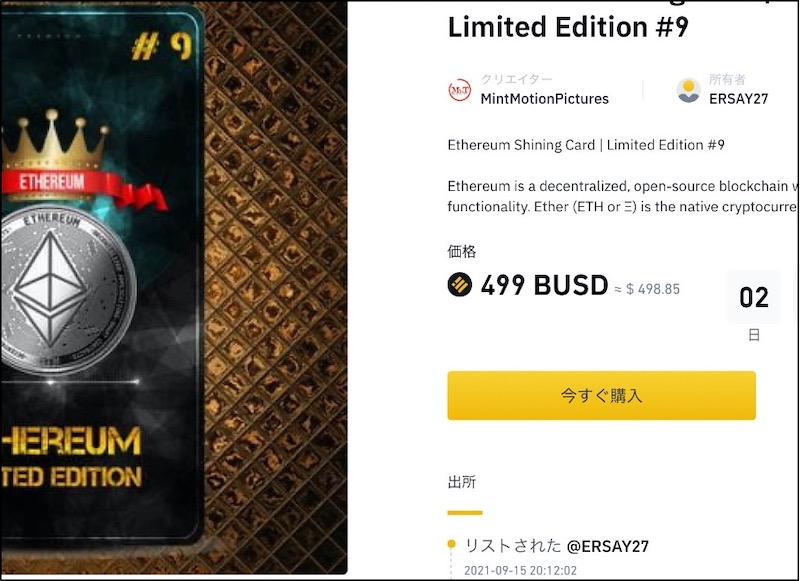Click the gold crown graphic
This screenshot has height=581, width=800.
(54, 139)
